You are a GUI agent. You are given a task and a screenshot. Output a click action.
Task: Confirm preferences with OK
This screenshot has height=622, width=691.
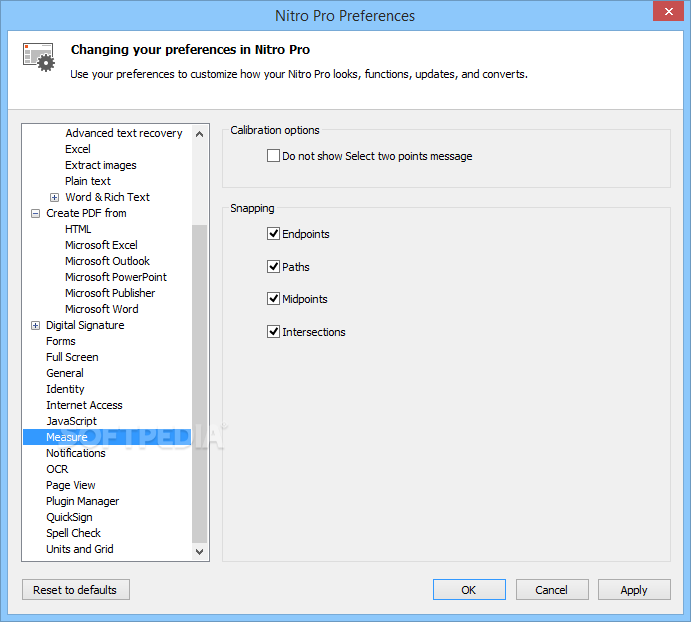click(x=469, y=590)
